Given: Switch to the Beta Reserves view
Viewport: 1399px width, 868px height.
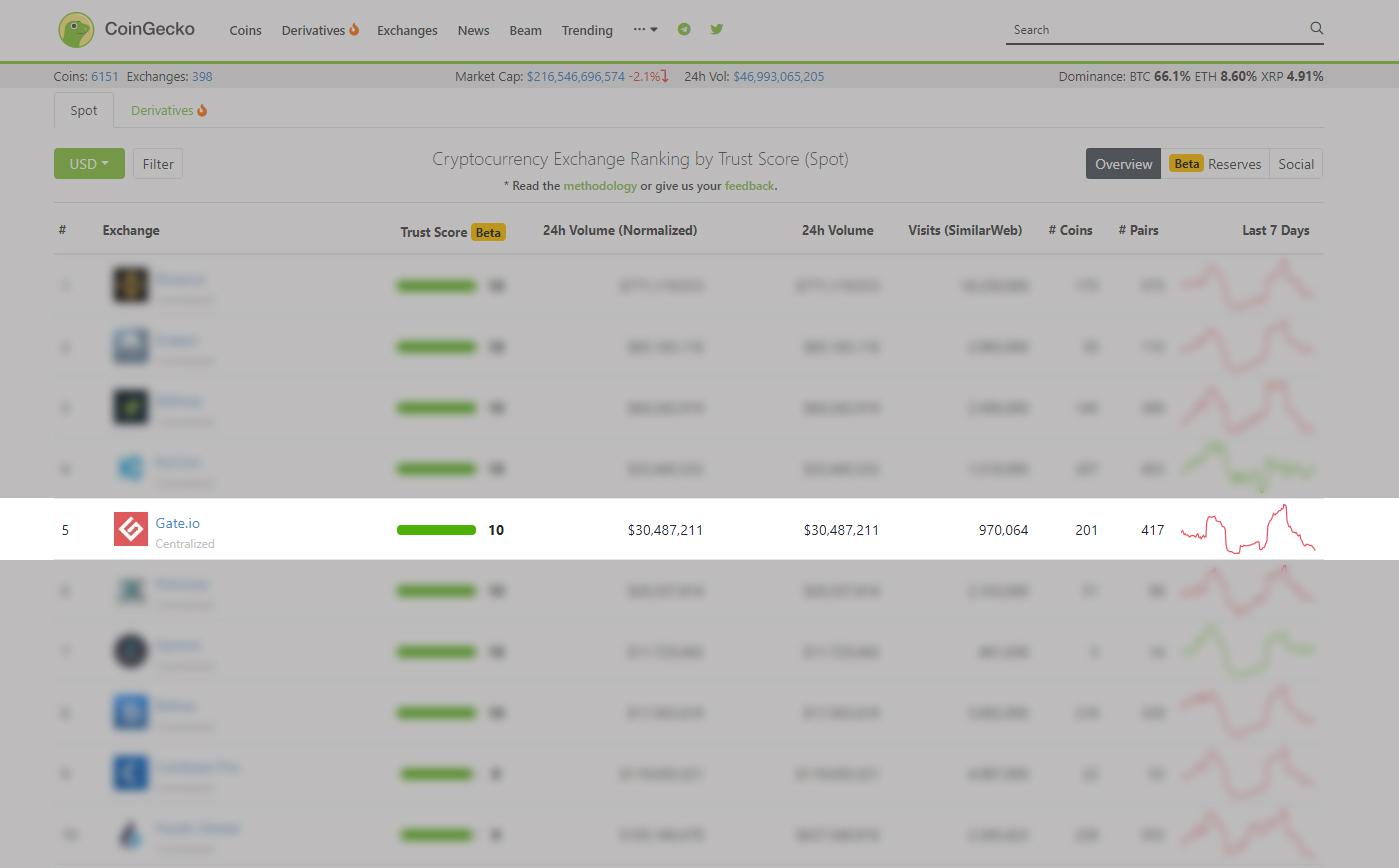Looking at the screenshot, I should click(1215, 164).
